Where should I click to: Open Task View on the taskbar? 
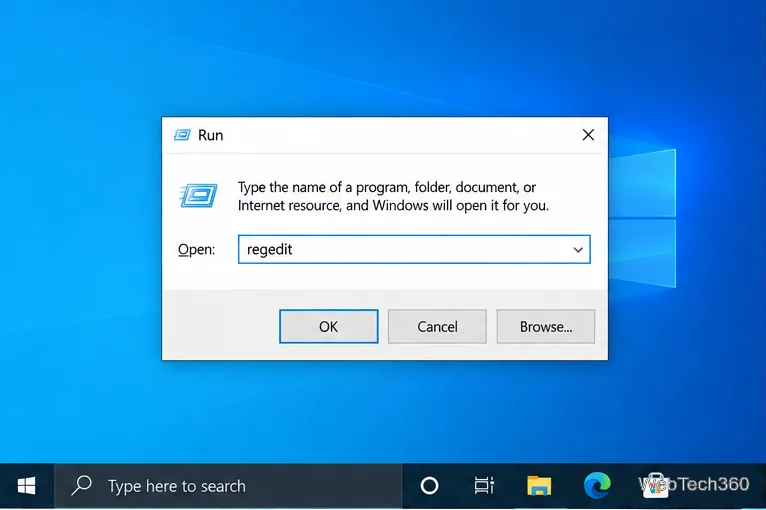coord(484,486)
